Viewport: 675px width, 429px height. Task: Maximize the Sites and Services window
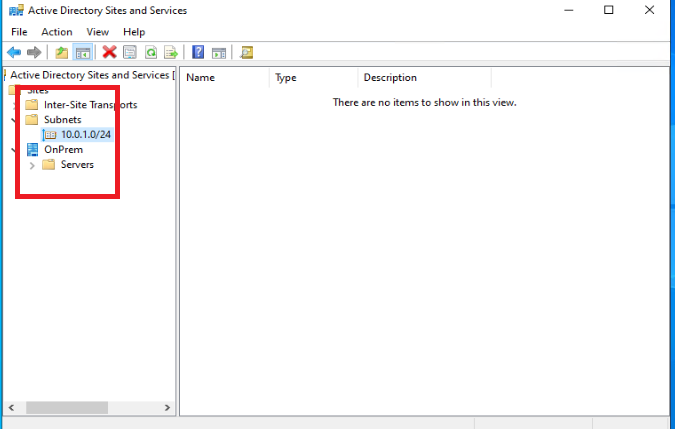[608, 10]
